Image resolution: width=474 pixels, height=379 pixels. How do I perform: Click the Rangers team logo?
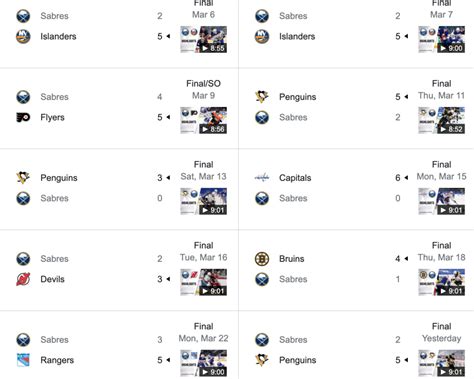[x=23, y=360]
